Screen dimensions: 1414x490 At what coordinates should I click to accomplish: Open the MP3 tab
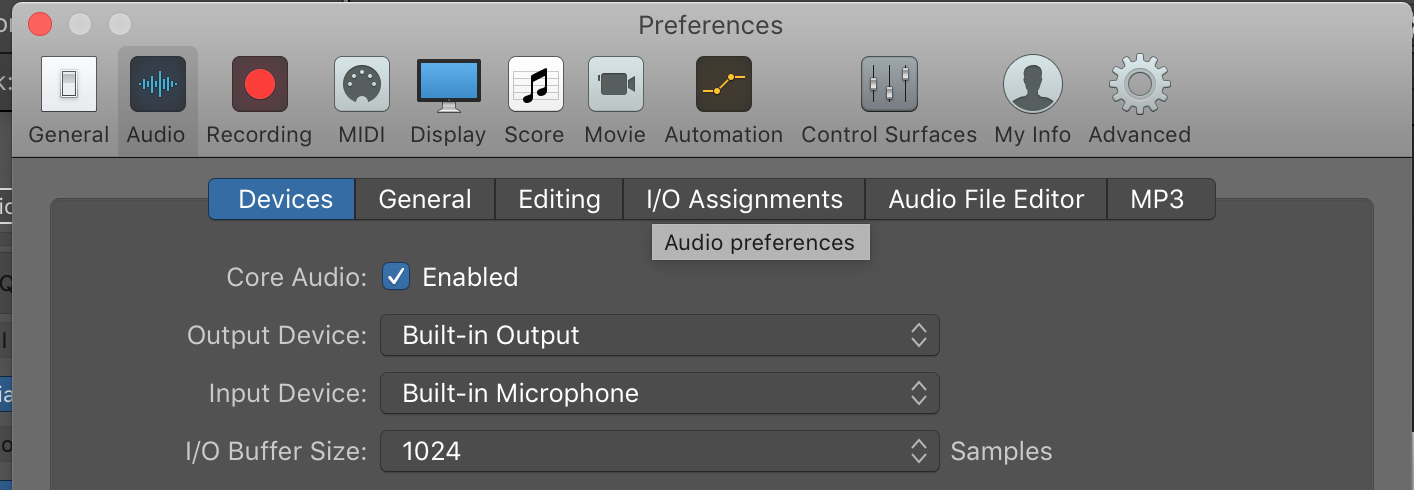[x=1157, y=199]
